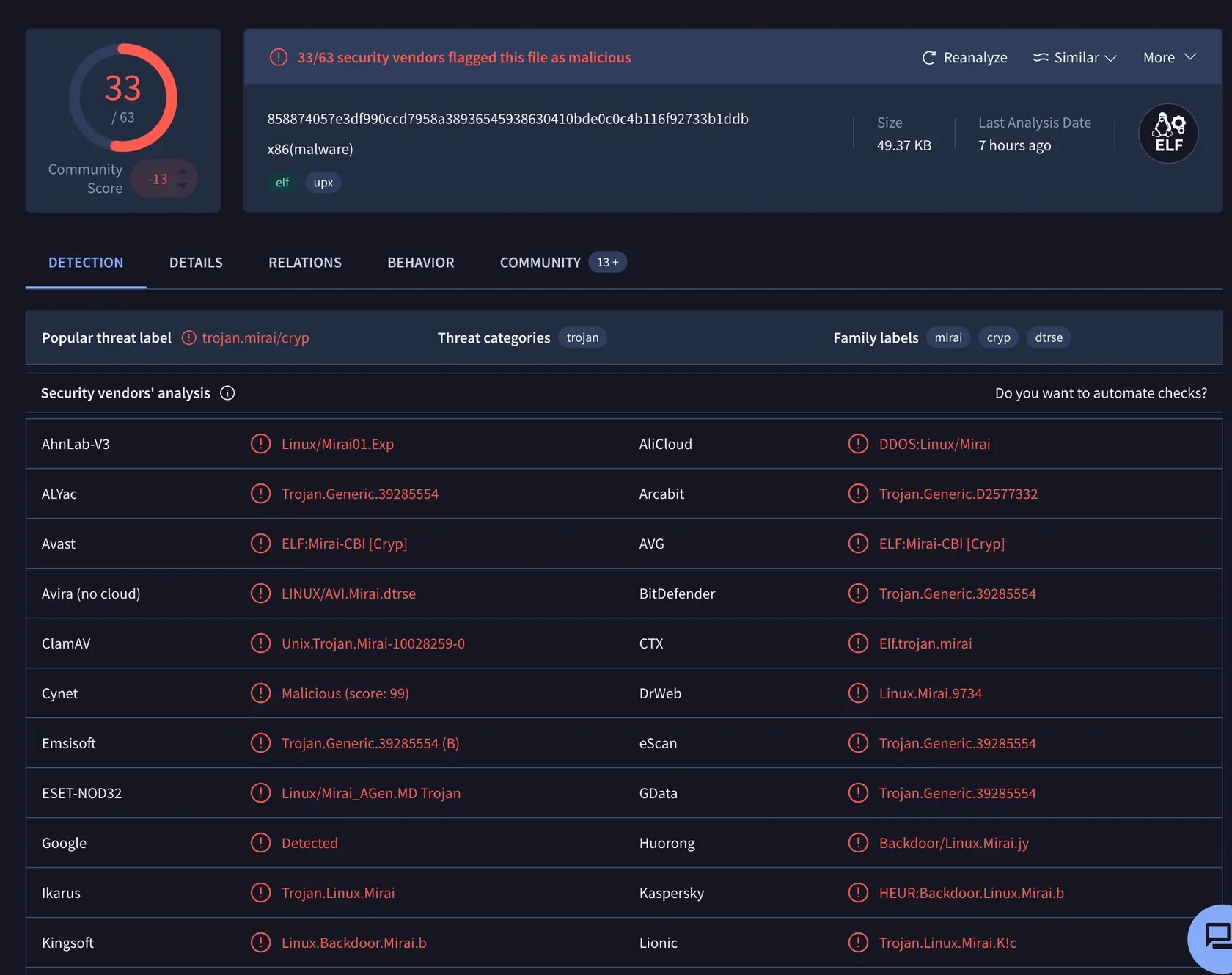1232x975 pixels.
Task: Click the alert icon in the eScan row
Action: pos(858,743)
